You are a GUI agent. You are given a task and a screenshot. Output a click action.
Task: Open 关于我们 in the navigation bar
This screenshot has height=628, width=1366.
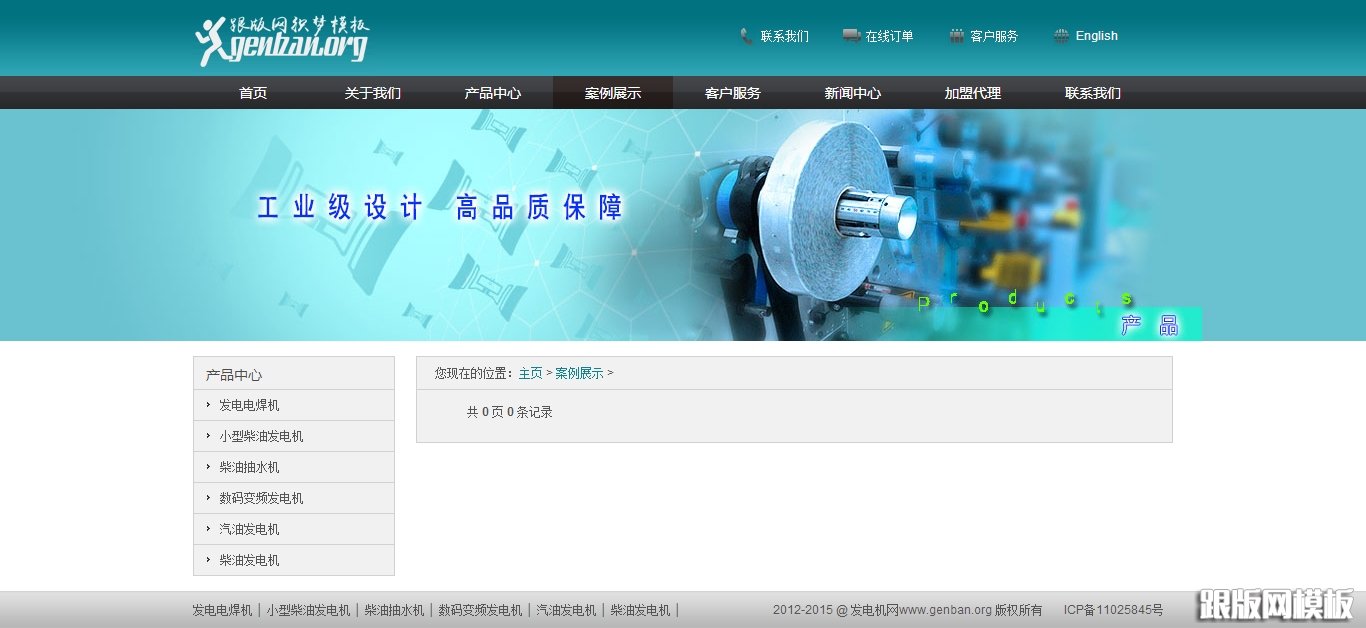point(373,93)
